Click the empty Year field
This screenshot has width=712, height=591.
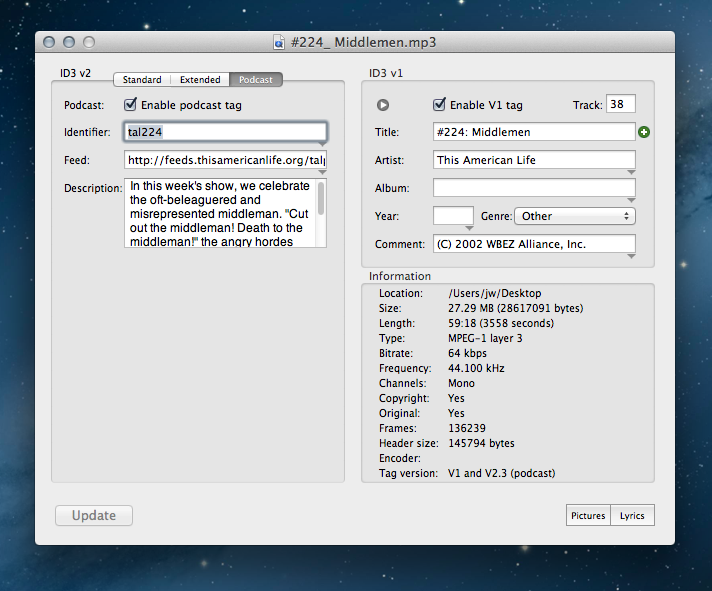click(x=453, y=216)
